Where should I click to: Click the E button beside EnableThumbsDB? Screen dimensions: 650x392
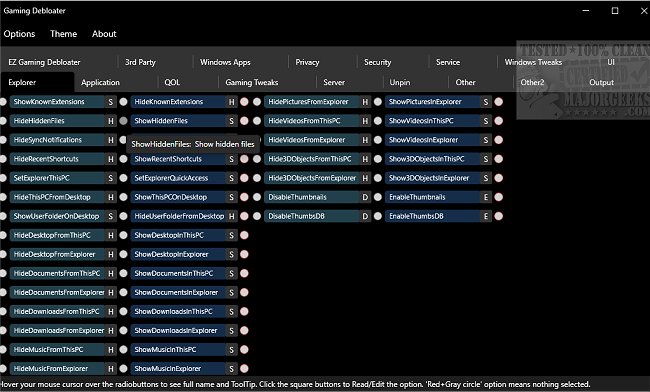click(485, 216)
